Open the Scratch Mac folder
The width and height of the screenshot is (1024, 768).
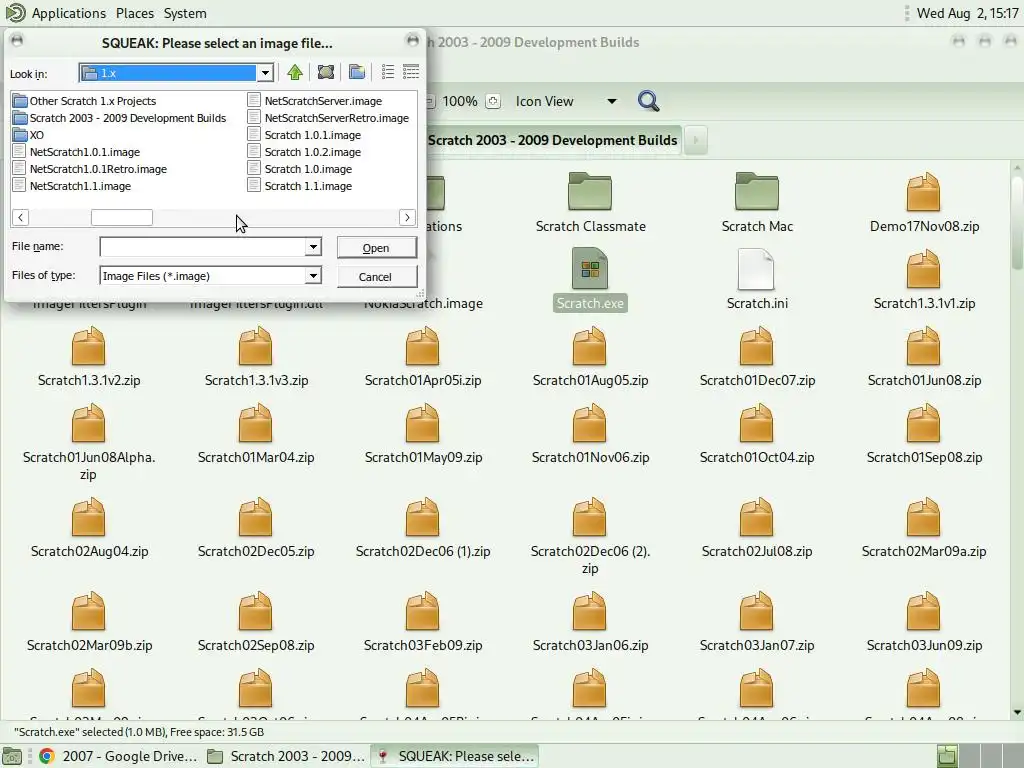pyautogui.click(x=757, y=202)
